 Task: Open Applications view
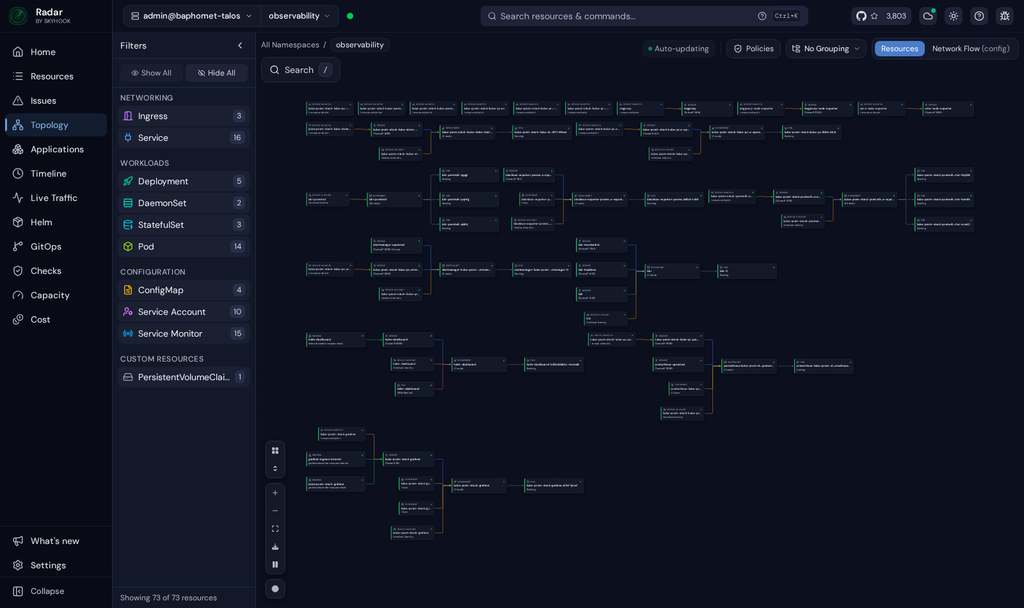56,149
